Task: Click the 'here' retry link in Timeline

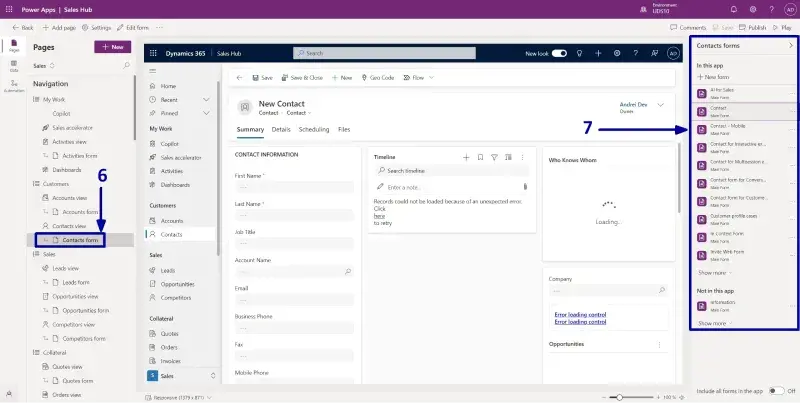Action: (379, 216)
